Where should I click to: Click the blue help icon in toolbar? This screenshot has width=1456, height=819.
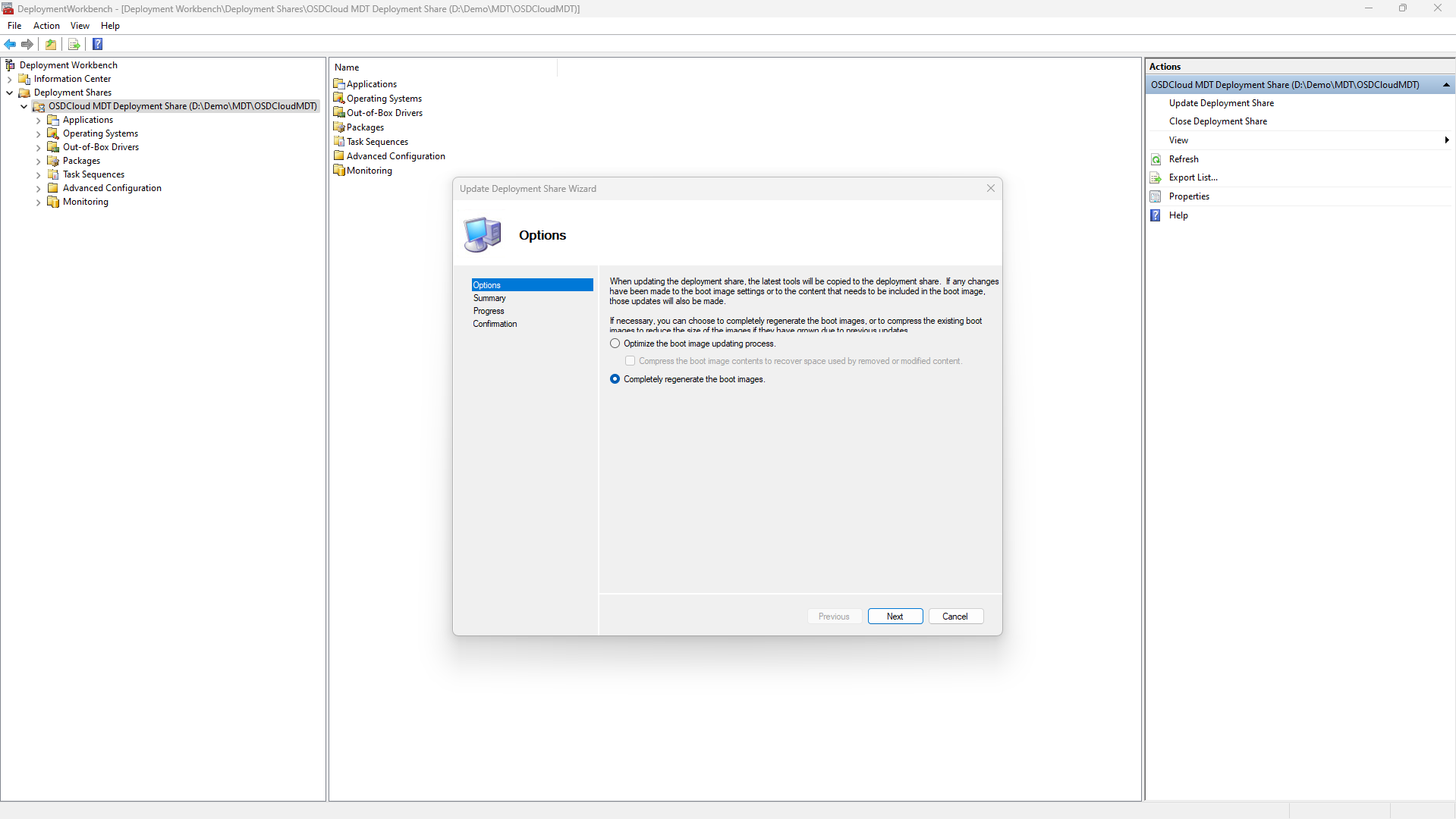[x=98, y=45]
